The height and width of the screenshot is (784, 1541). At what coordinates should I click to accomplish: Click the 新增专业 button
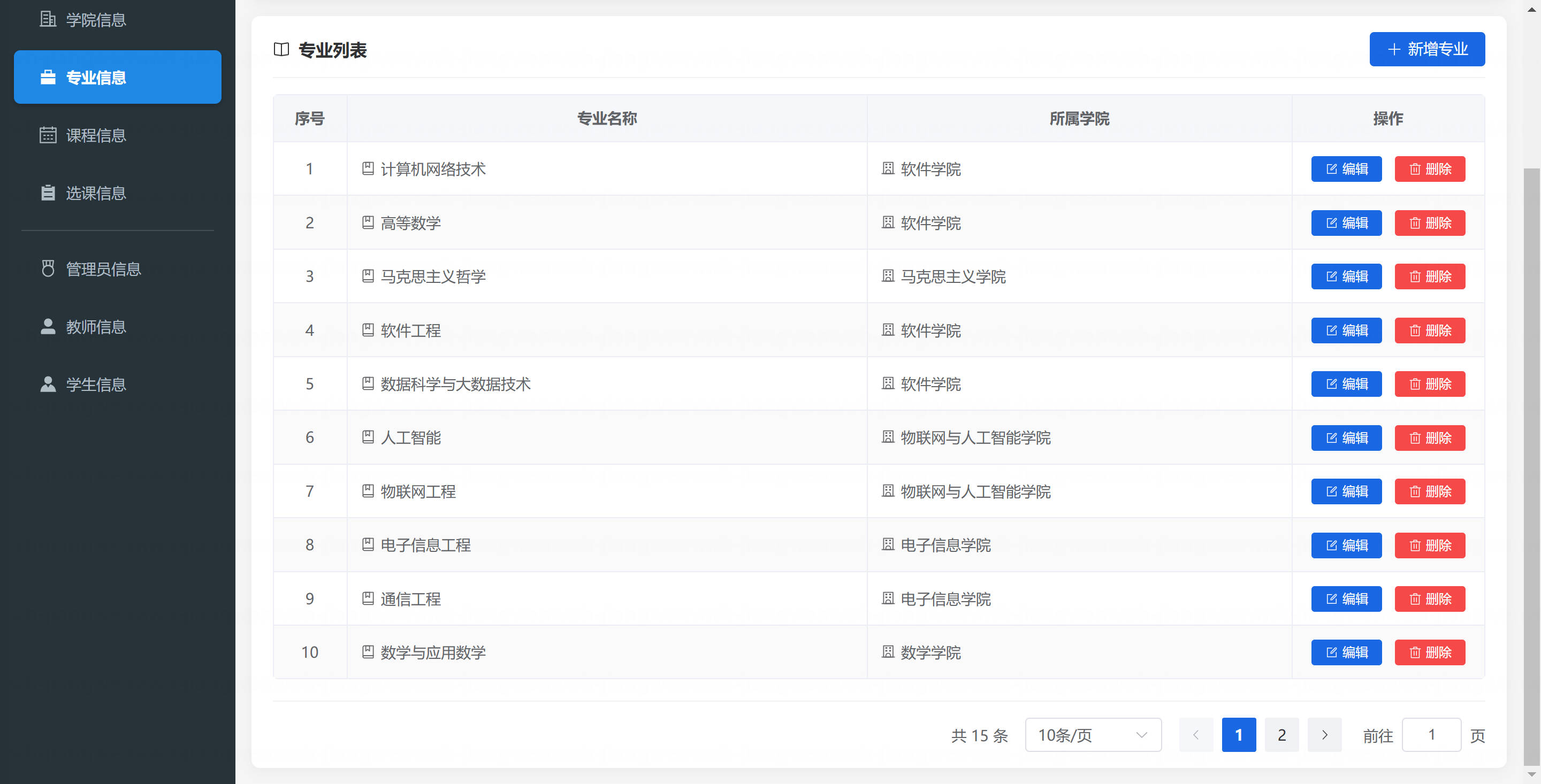click(x=1426, y=49)
